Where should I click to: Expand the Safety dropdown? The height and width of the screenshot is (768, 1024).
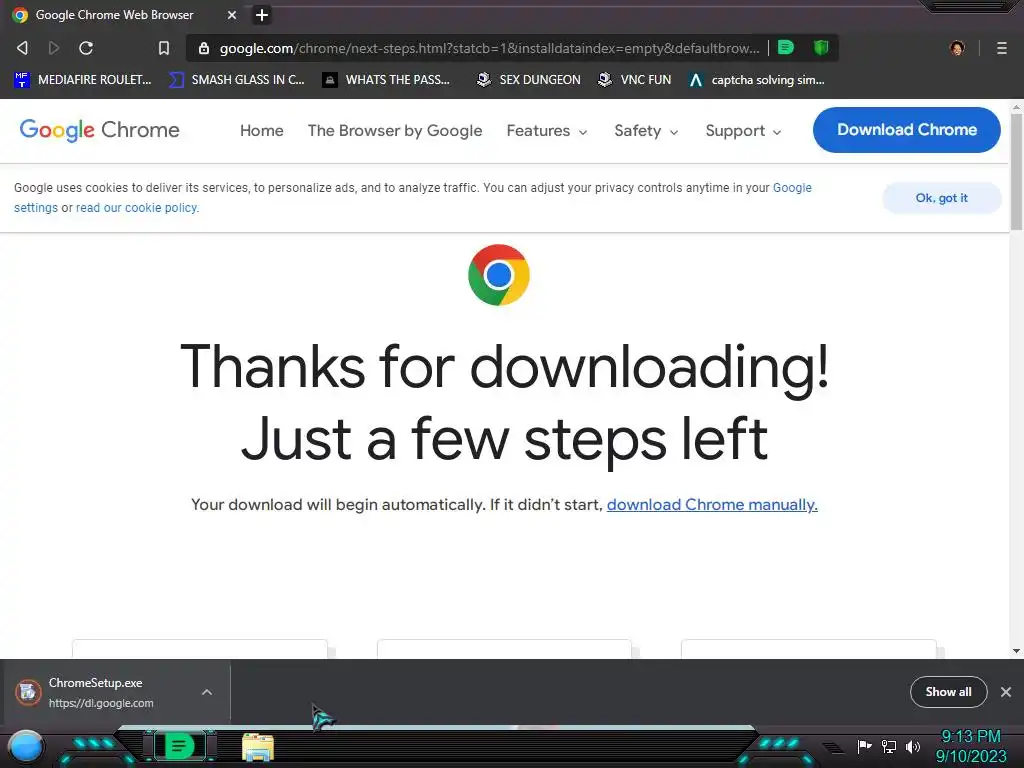pyautogui.click(x=646, y=131)
